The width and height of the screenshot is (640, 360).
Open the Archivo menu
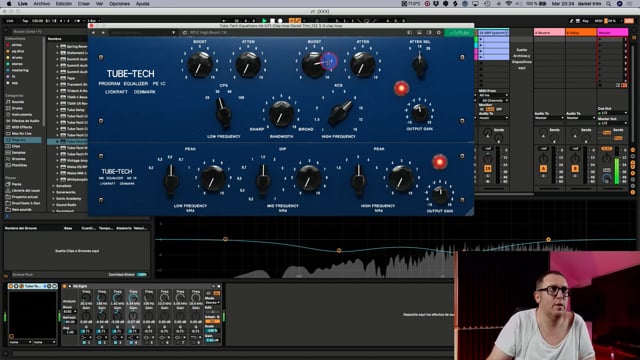tap(42, 4)
